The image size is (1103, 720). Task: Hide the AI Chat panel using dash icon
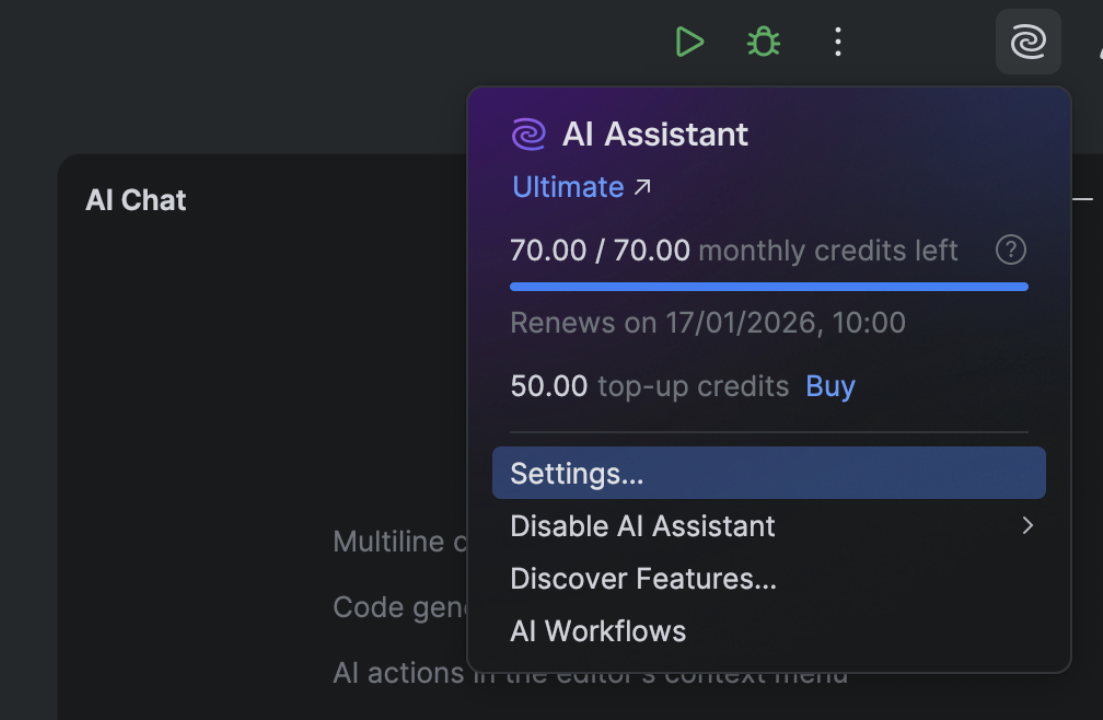pos(1082,200)
